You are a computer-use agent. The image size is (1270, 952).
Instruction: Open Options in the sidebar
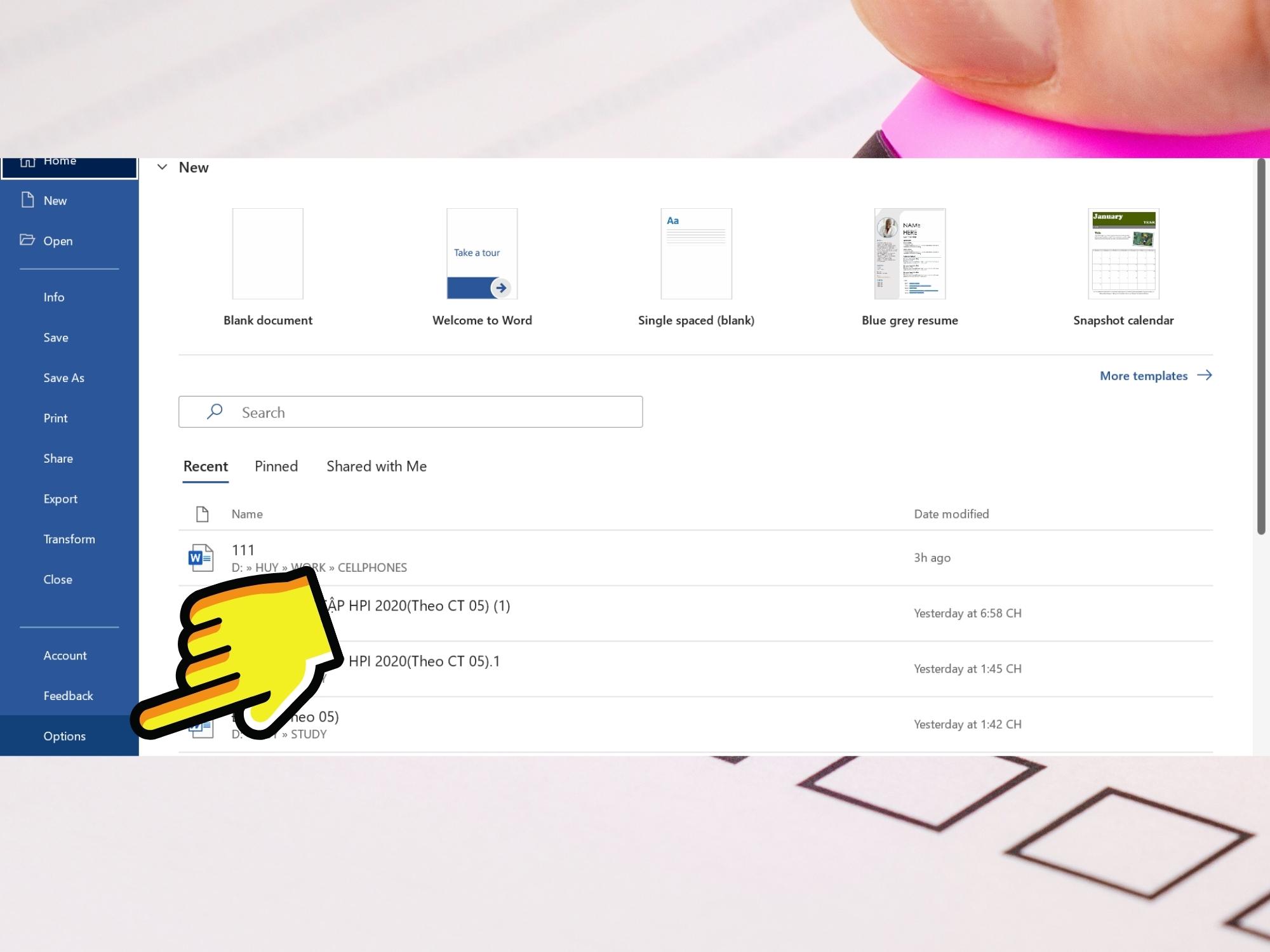[63, 735]
